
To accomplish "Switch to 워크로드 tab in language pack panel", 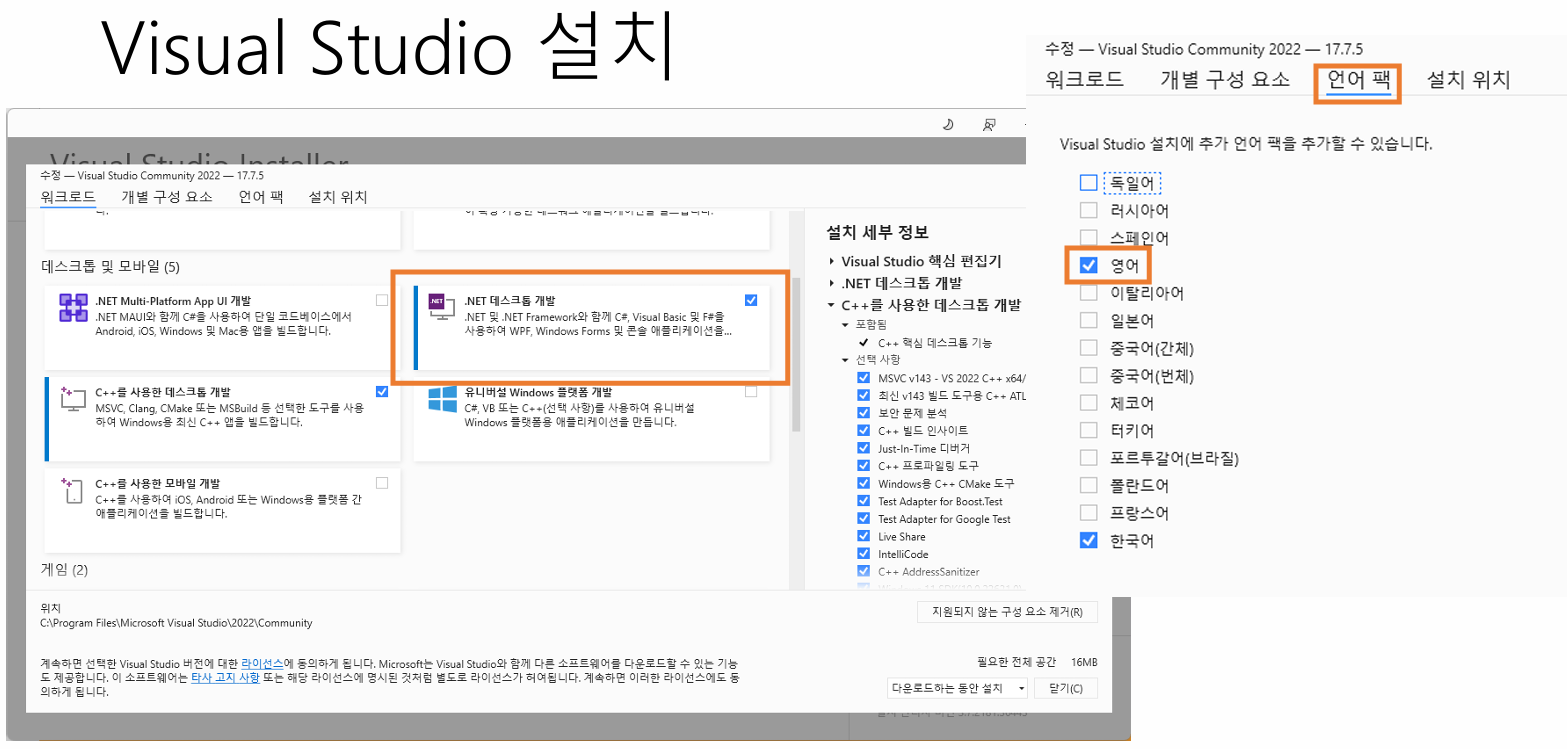I will pos(1085,80).
